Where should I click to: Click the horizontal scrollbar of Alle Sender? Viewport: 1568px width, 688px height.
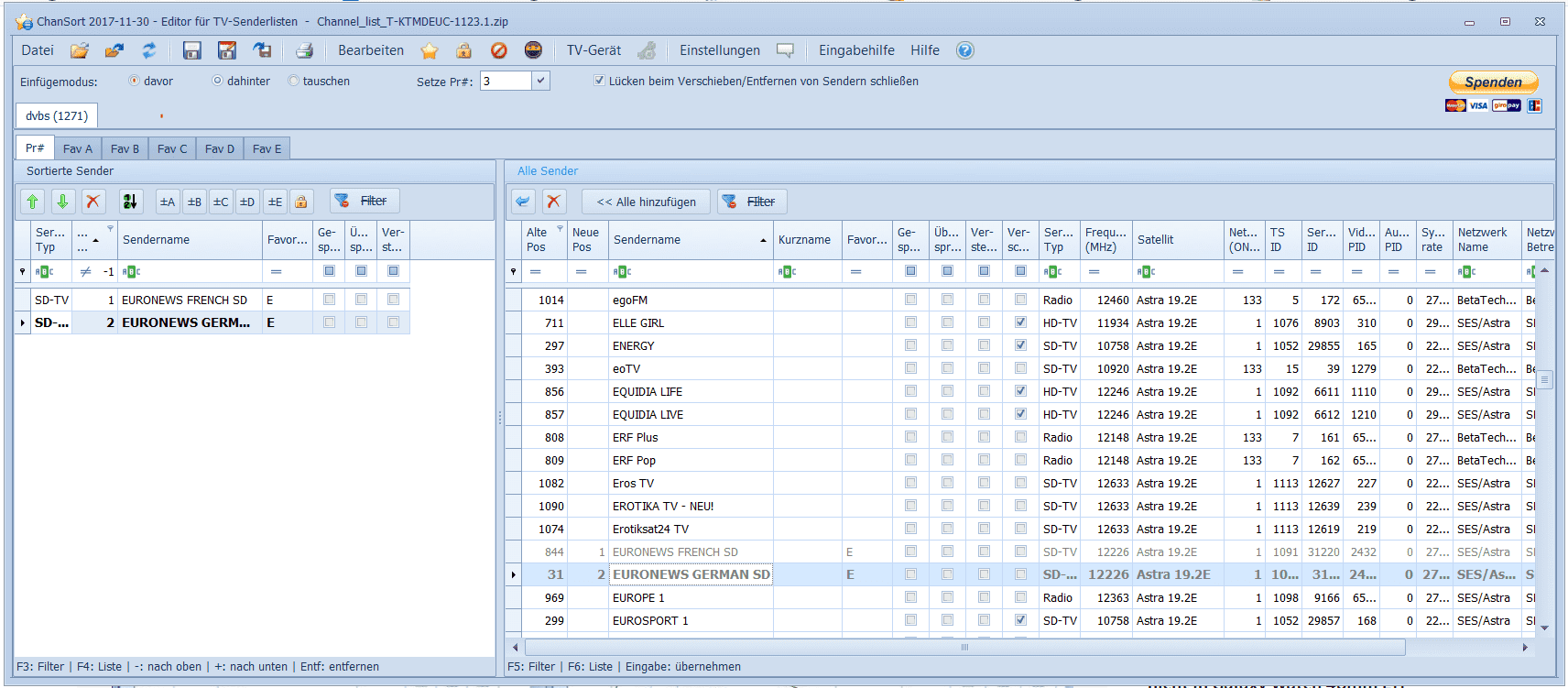964,647
